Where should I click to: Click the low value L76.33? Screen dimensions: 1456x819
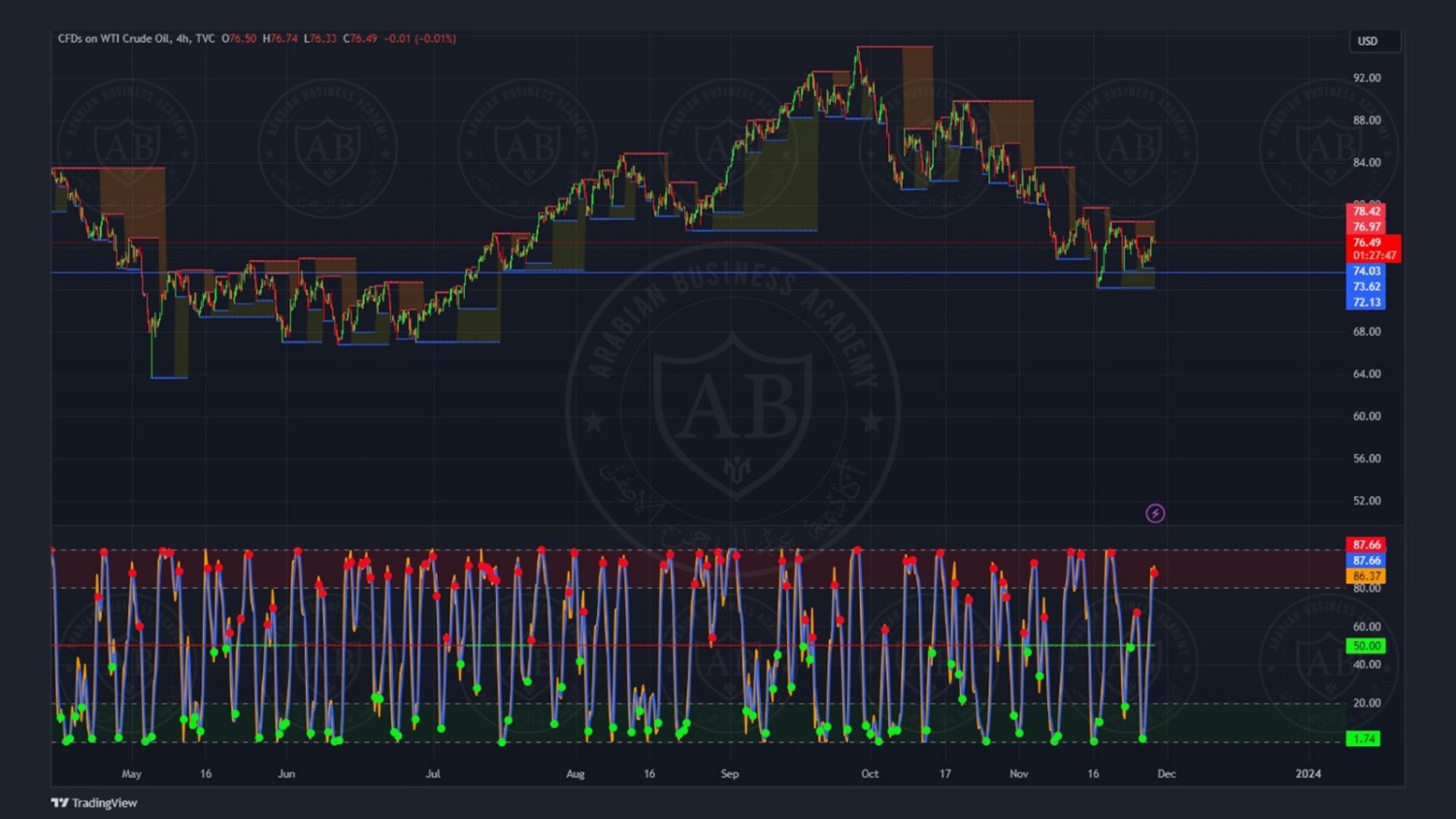[x=320, y=39]
